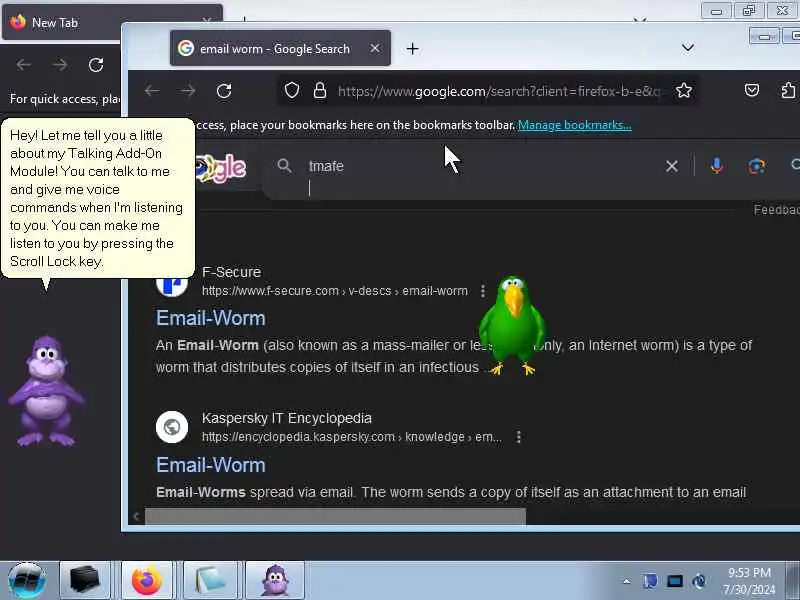Switch to the email worm Google Search tab

pyautogui.click(x=280, y=48)
